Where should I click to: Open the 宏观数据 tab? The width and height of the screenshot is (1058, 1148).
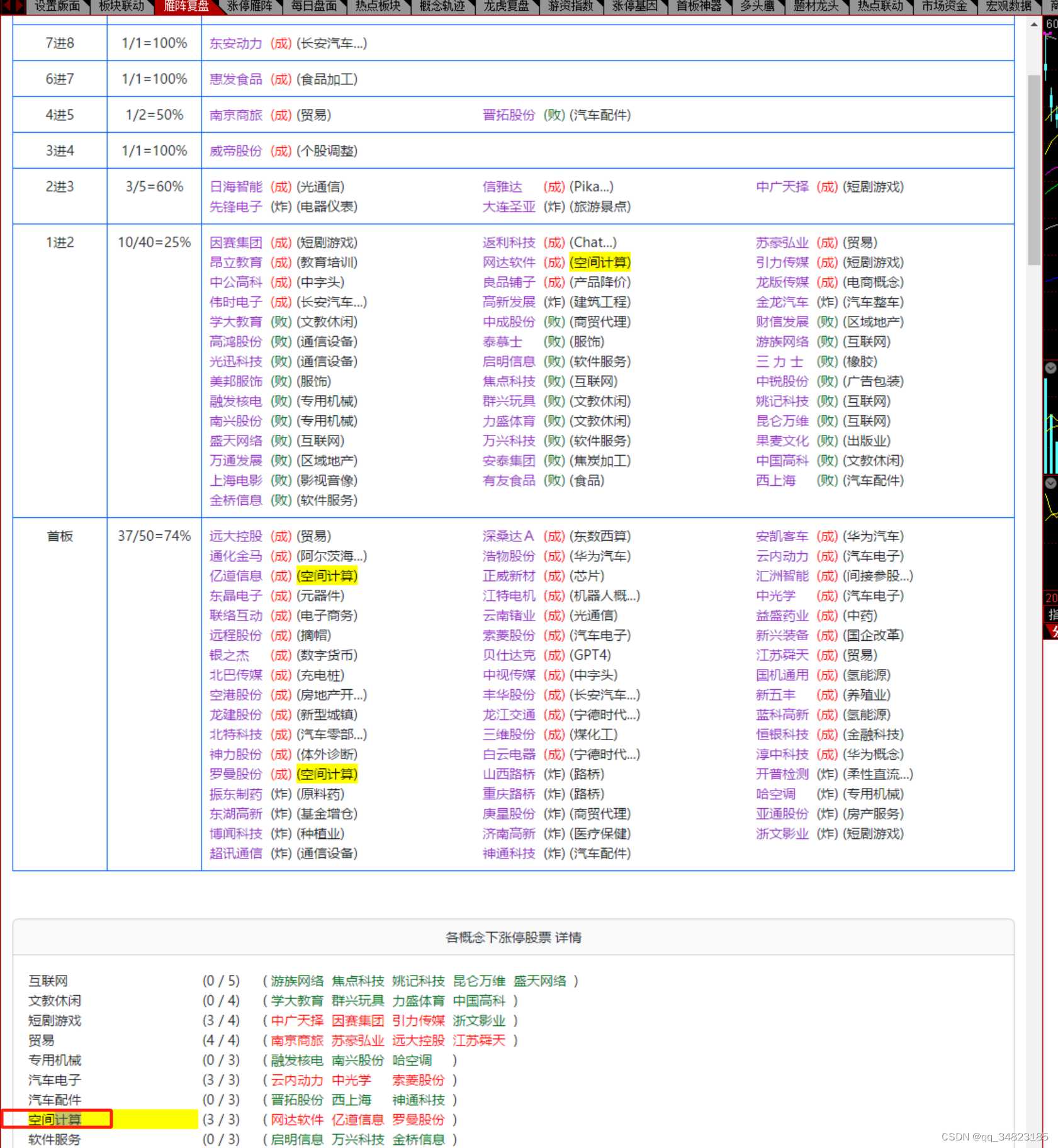click(x=1008, y=6)
